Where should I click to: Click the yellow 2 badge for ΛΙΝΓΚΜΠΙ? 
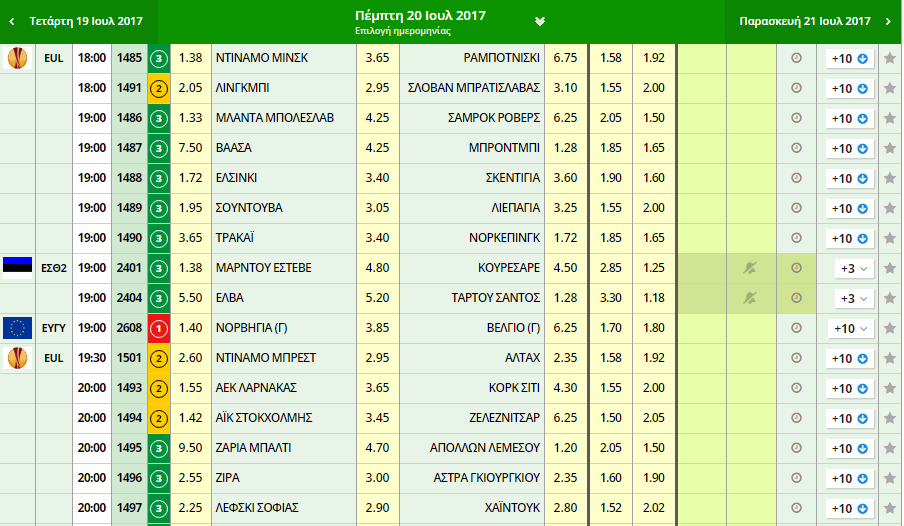(x=158, y=88)
